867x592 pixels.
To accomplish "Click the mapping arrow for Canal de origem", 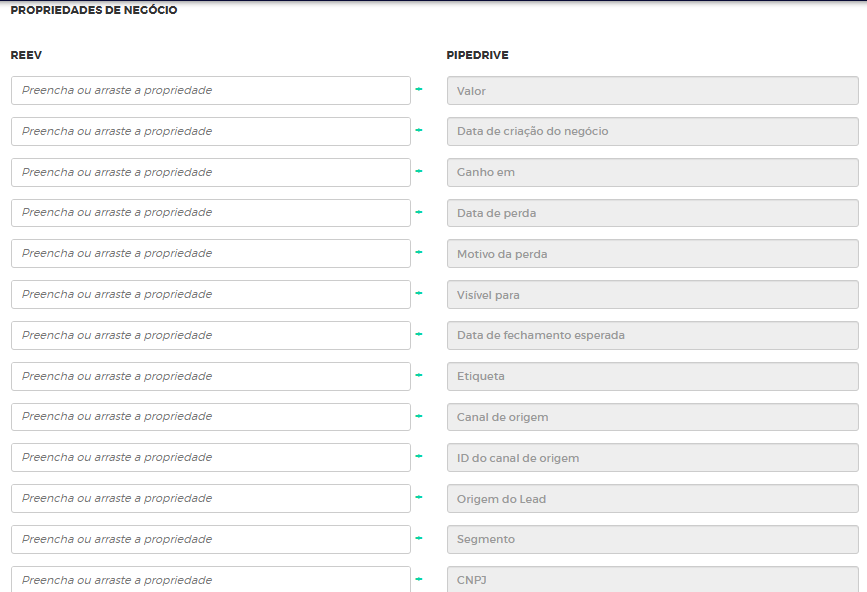I will (419, 416).
